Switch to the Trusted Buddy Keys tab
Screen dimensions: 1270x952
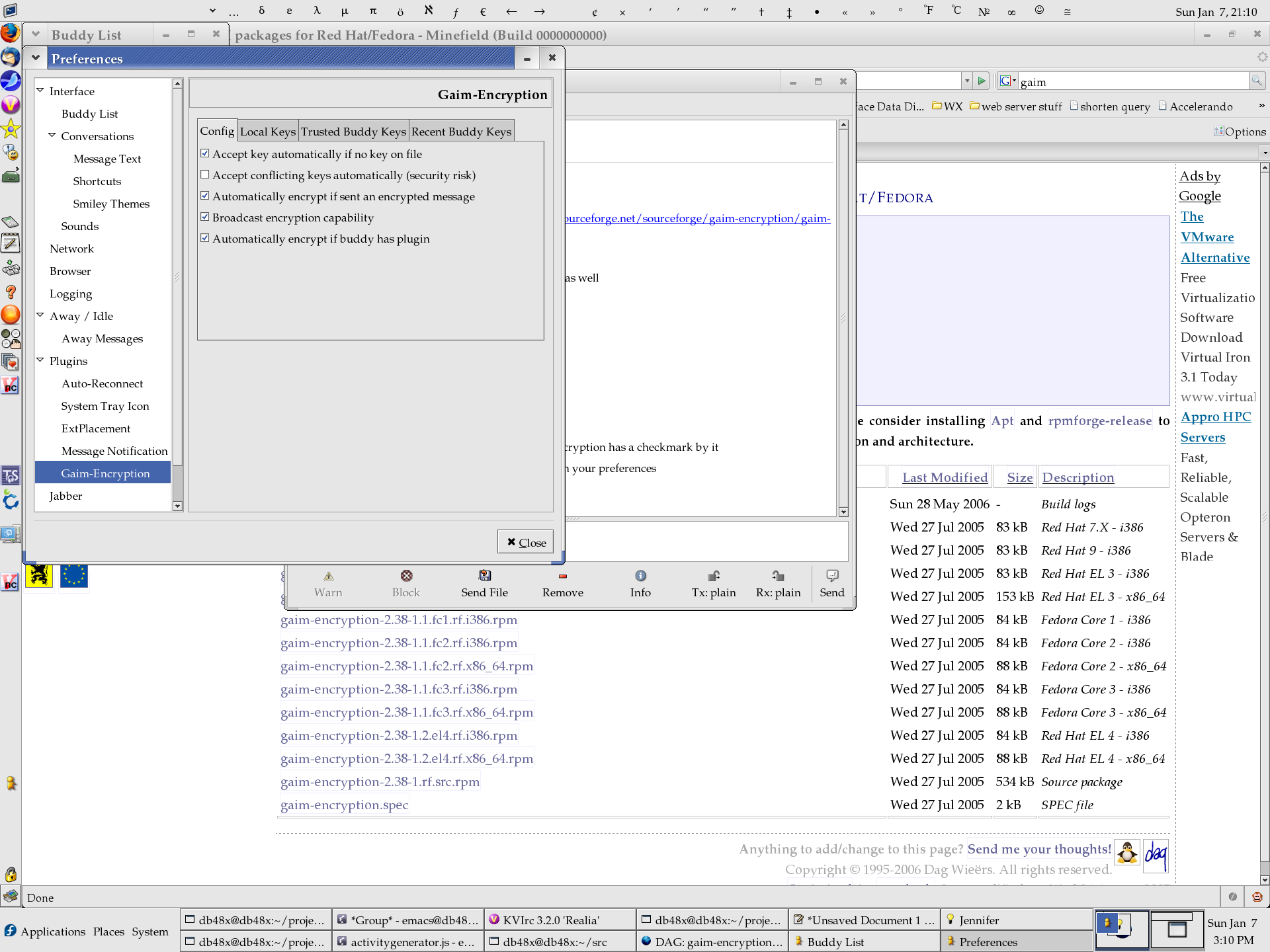(354, 132)
